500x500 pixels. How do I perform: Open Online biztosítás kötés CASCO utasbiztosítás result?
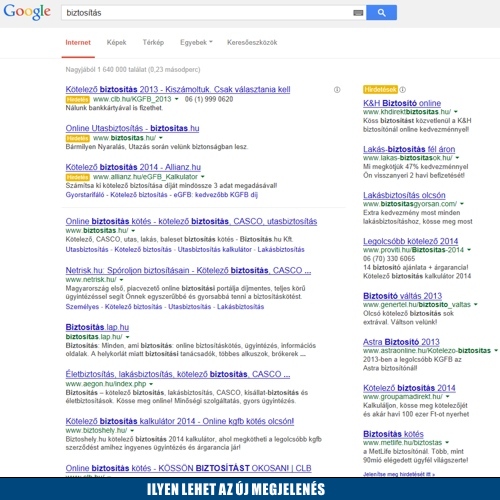click(191, 221)
